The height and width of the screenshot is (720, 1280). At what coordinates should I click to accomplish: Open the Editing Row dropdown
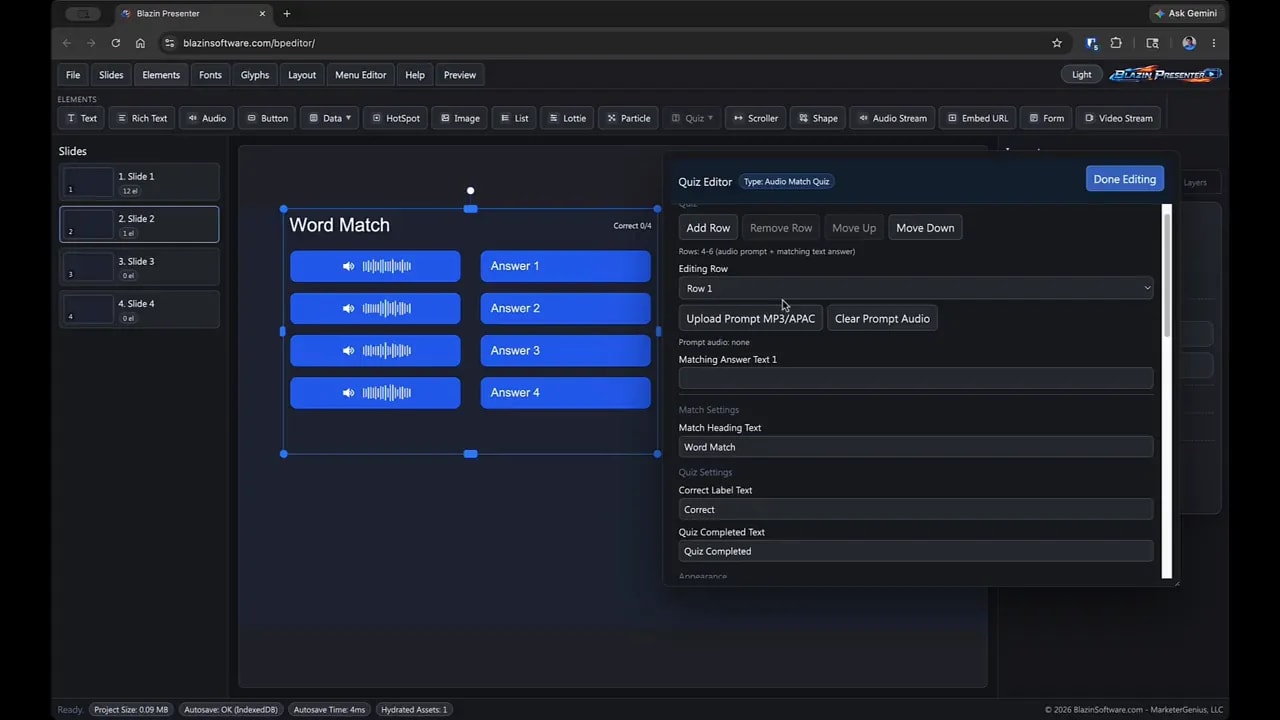click(x=916, y=288)
